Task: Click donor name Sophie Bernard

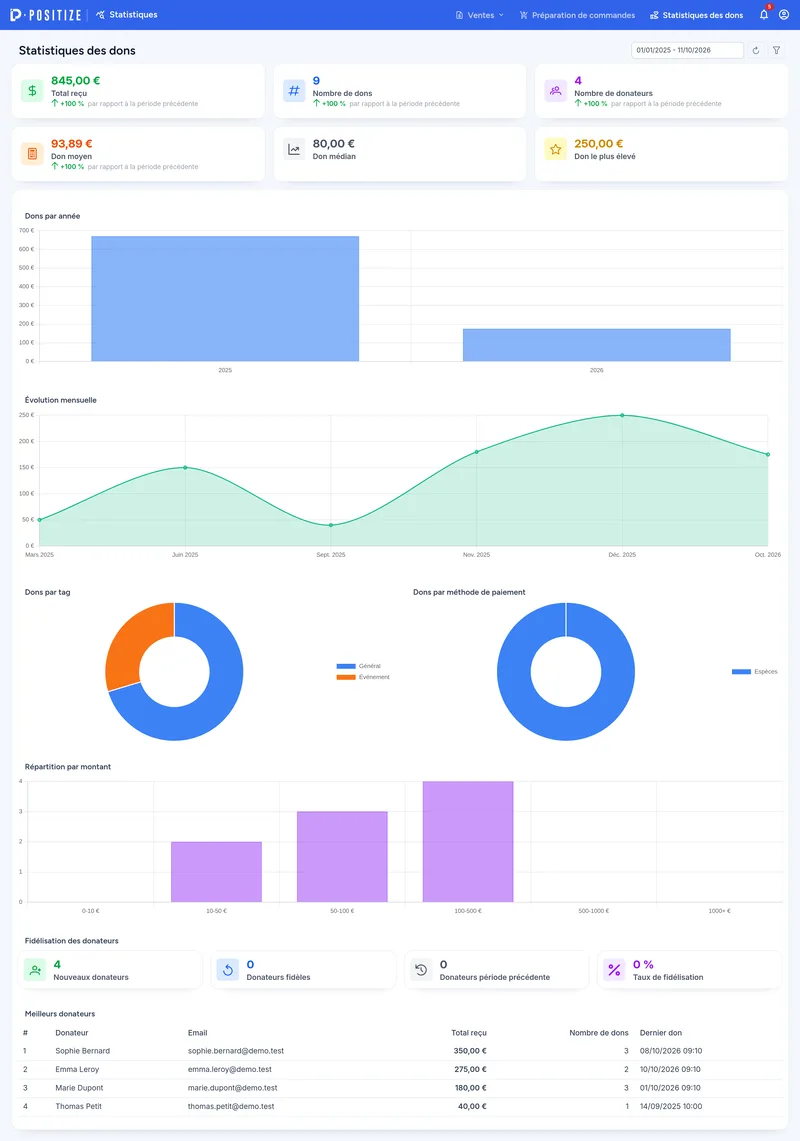Action: 83,1051
